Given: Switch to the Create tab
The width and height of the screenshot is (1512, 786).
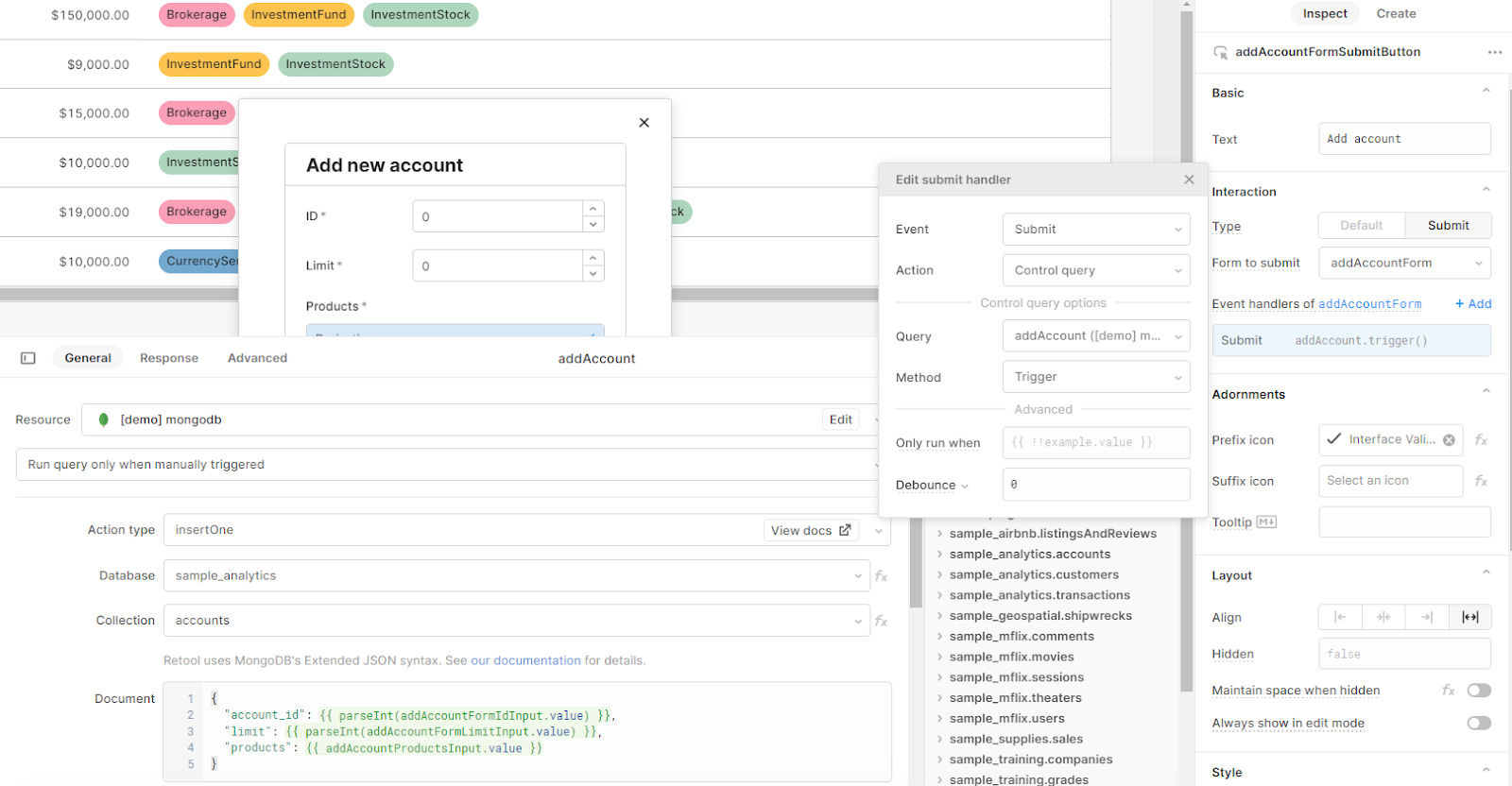Looking at the screenshot, I should (x=1396, y=13).
